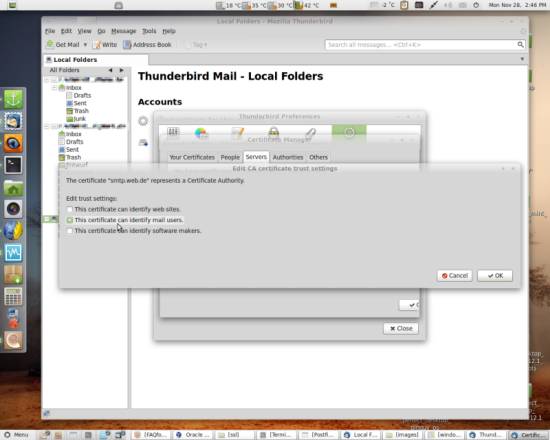Click Write to compose a message
Image resolution: width=550 pixels, height=440 pixels.
coord(105,45)
